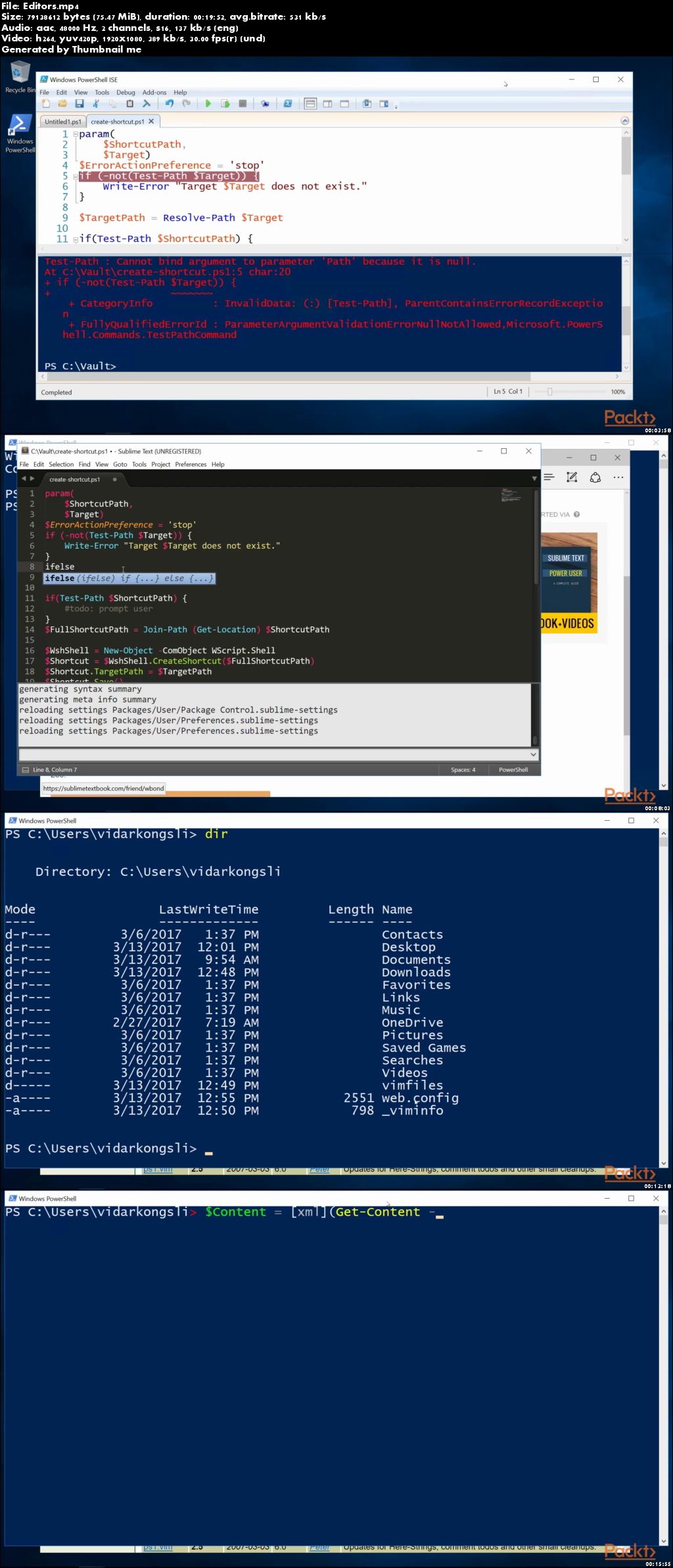Image resolution: width=673 pixels, height=1568 pixels.
Task: Click the Clear Console Pane icon in ISE
Action: [x=147, y=104]
